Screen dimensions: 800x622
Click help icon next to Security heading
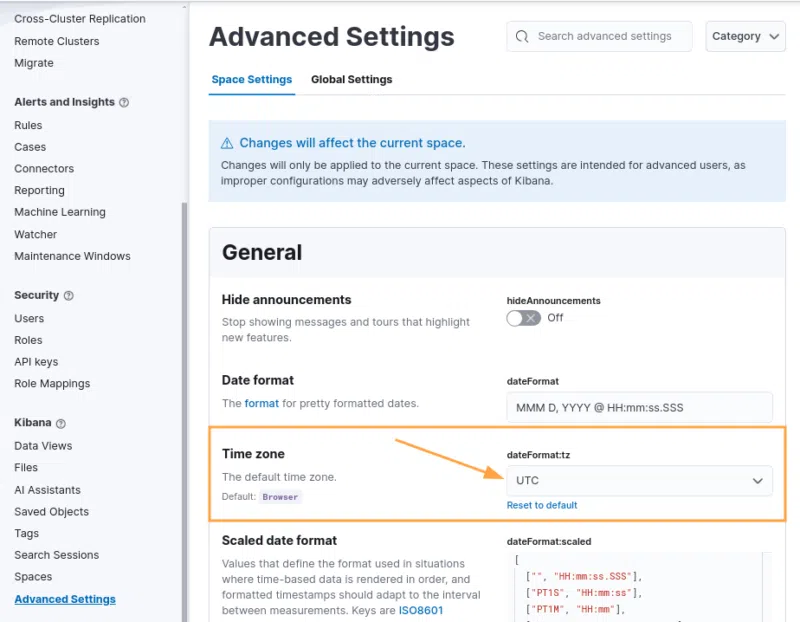[x=68, y=296]
